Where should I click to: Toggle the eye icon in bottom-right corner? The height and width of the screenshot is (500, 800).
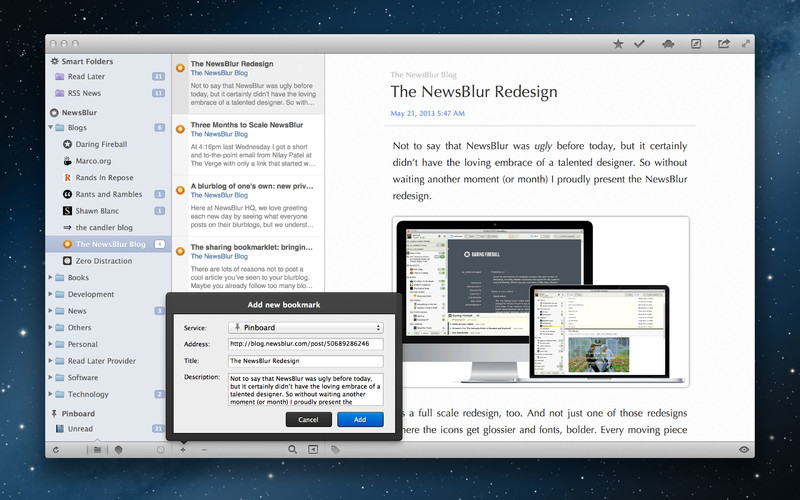[743, 450]
